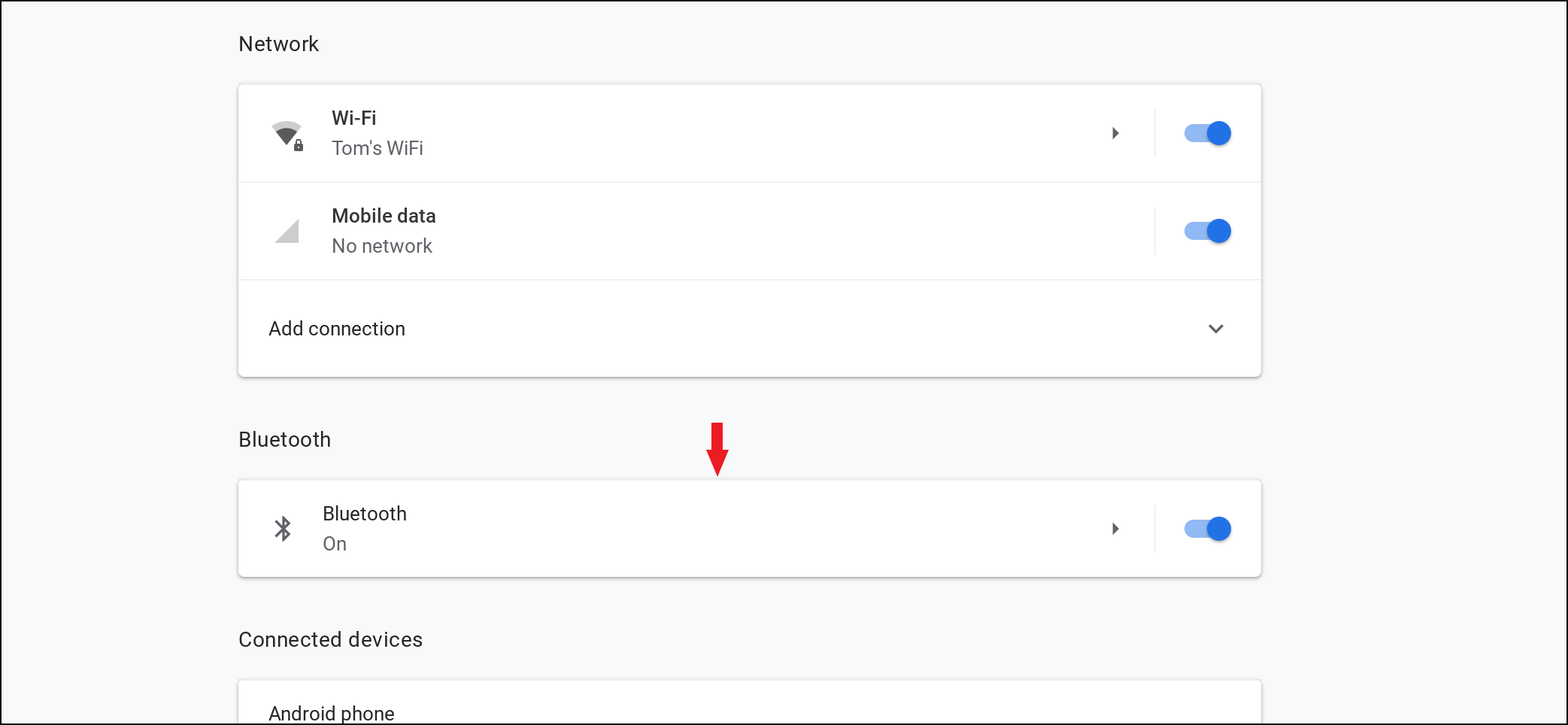The image size is (1568, 725).
Task: Open Bluetooth devices with the row arrow
Action: point(1115,529)
